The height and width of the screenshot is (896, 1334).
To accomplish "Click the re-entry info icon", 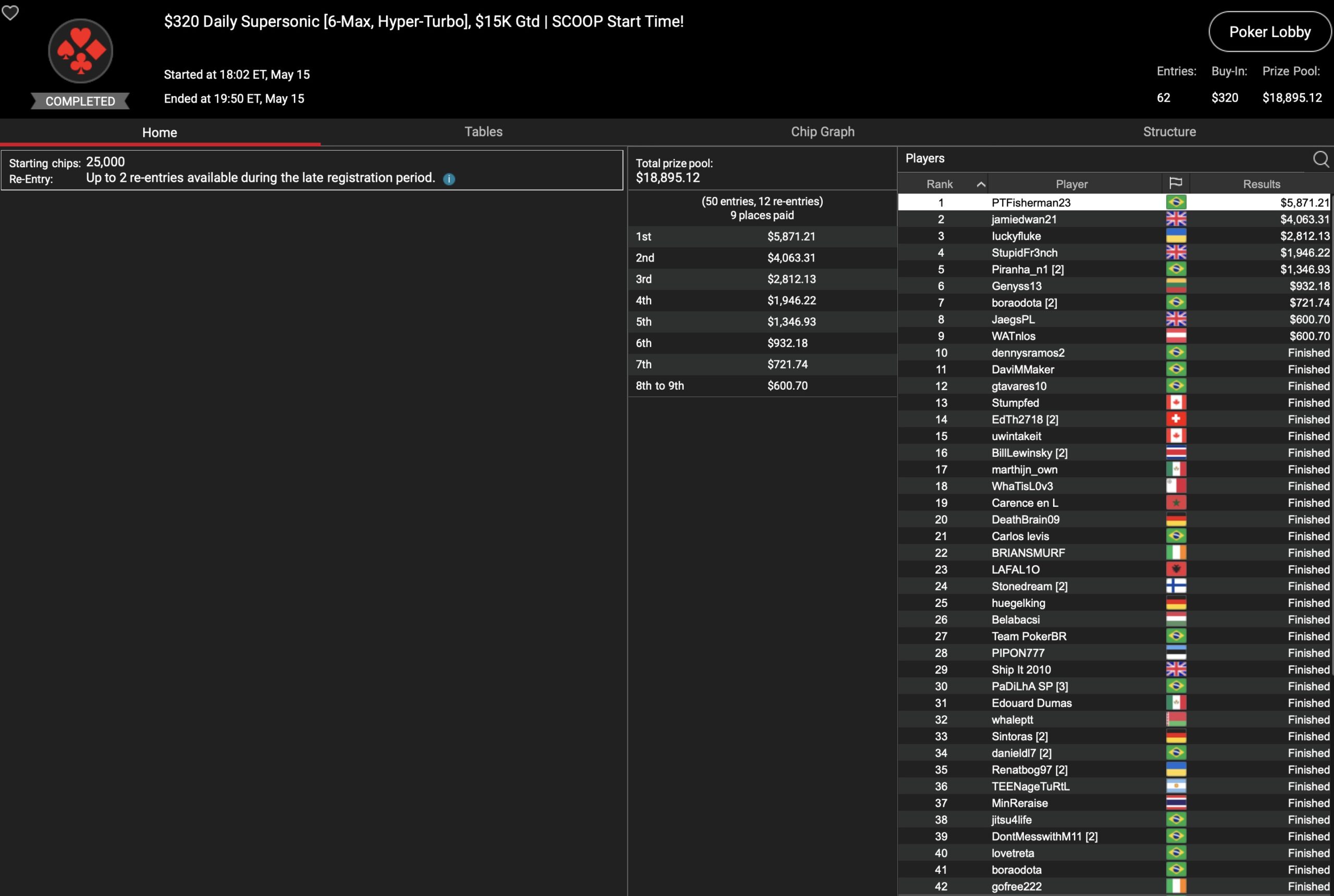I will click(449, 179).
